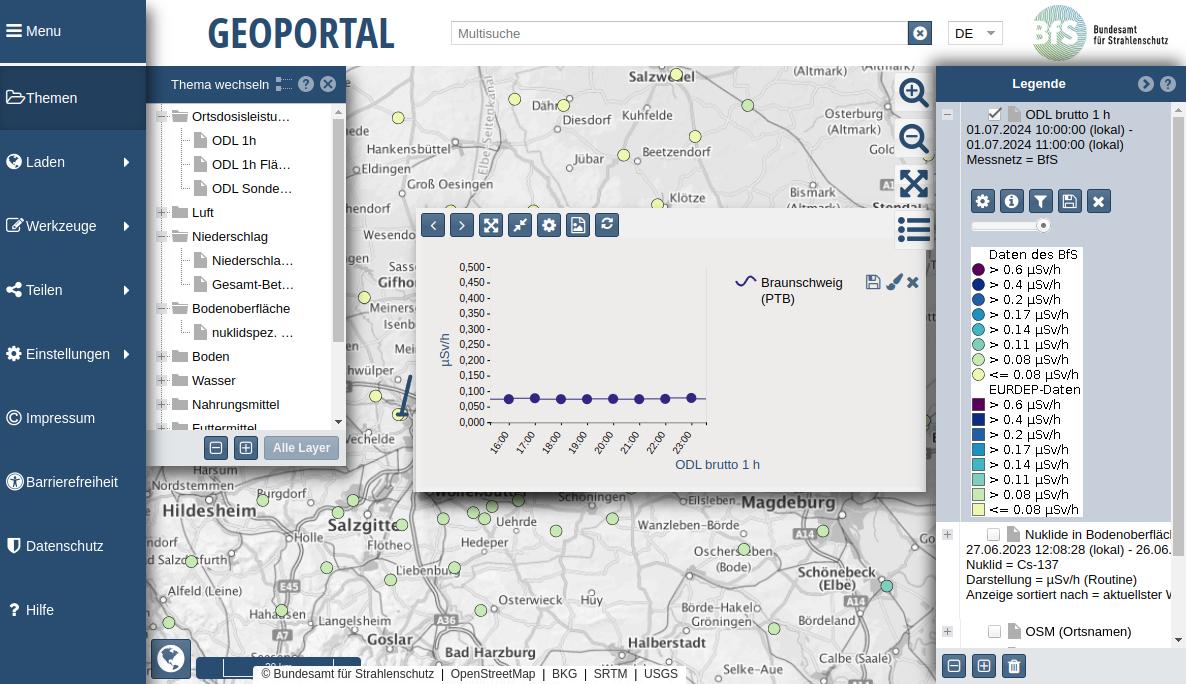Click the map zoom-in magnifier icon
The width and height of the screenshot is (1186, 684).
913,92
